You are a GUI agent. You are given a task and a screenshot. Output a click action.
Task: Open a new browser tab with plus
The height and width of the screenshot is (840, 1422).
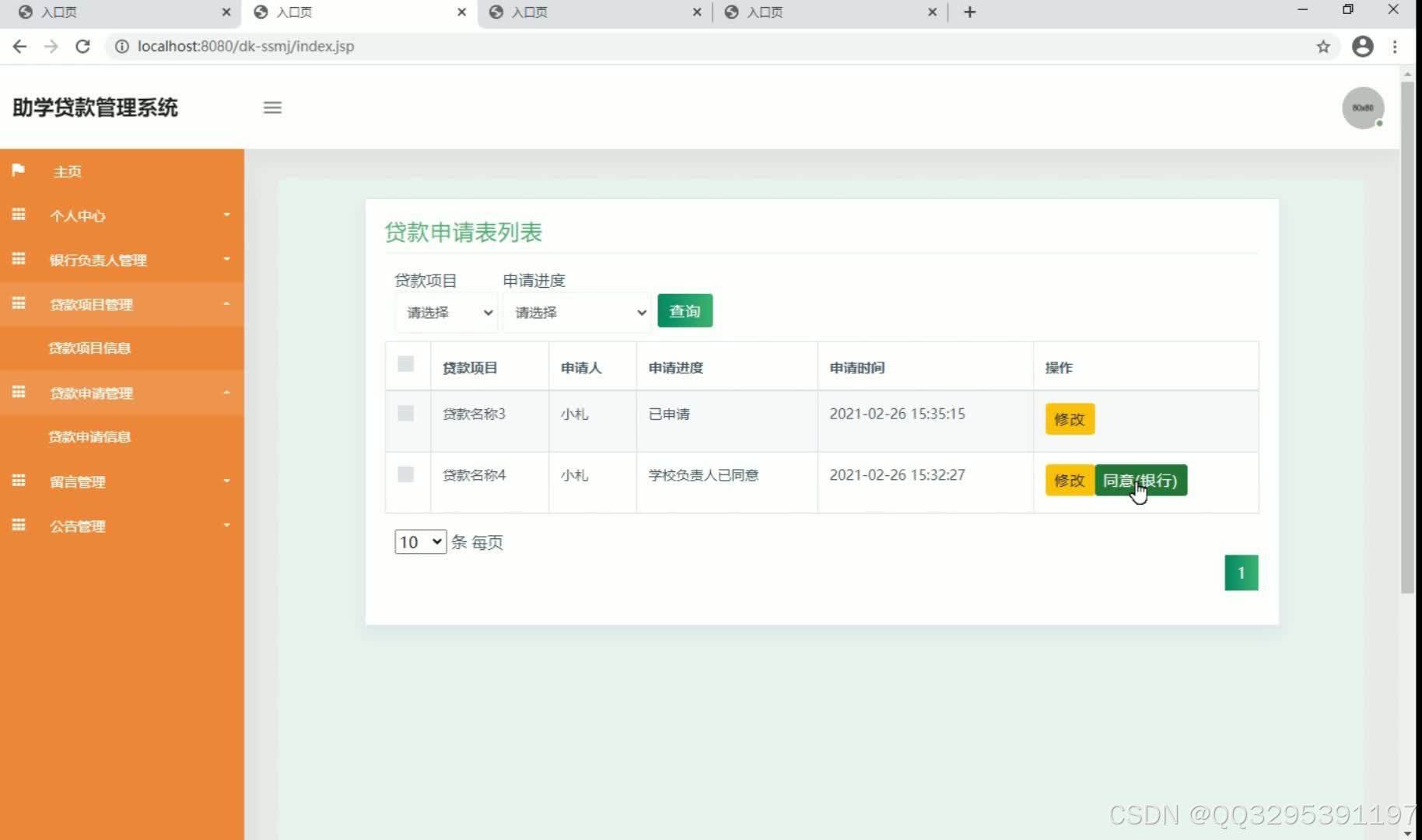[969, 12]
